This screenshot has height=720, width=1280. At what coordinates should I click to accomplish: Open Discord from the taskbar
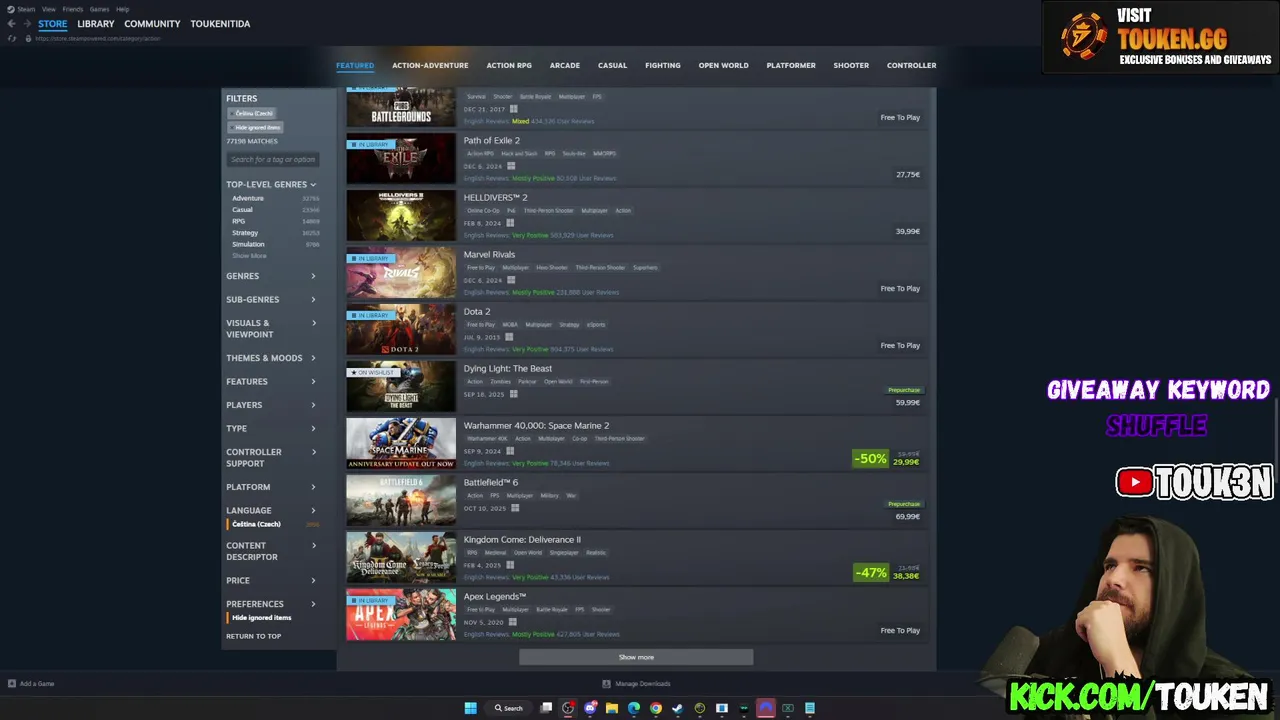tap(590, 708)
